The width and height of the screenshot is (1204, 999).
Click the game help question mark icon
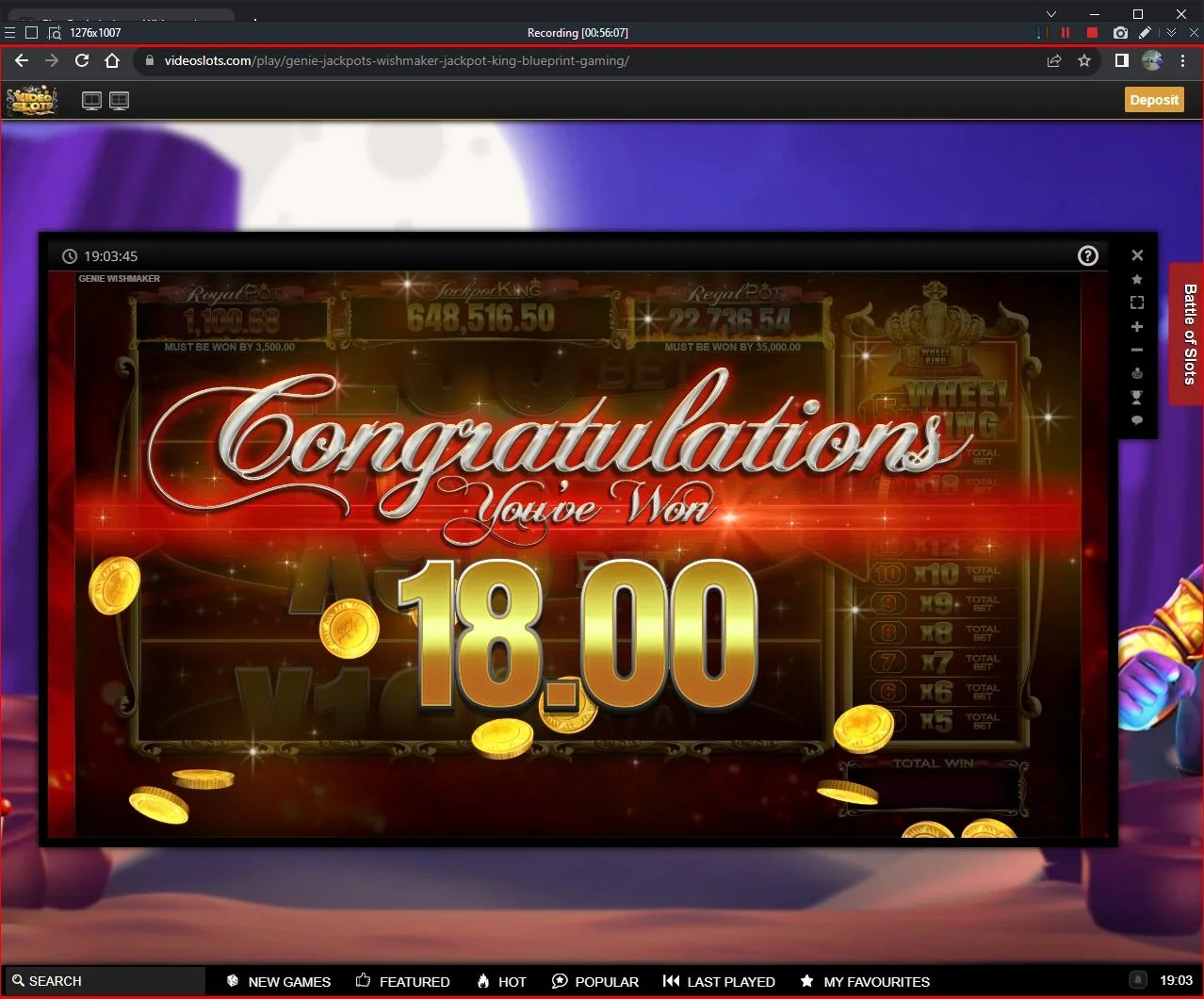pyautogui.click(x=1088, y=255)
